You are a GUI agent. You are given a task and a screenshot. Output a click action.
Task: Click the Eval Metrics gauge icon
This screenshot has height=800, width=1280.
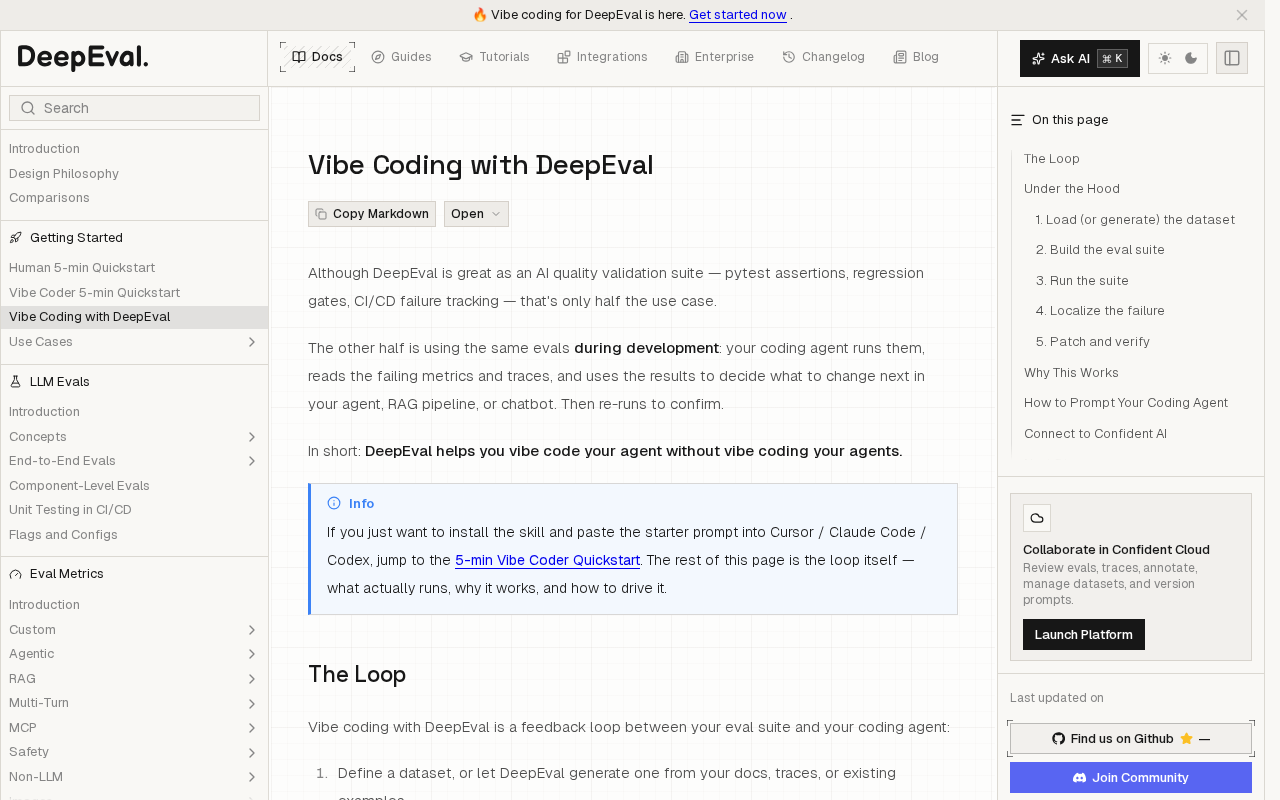16,574
